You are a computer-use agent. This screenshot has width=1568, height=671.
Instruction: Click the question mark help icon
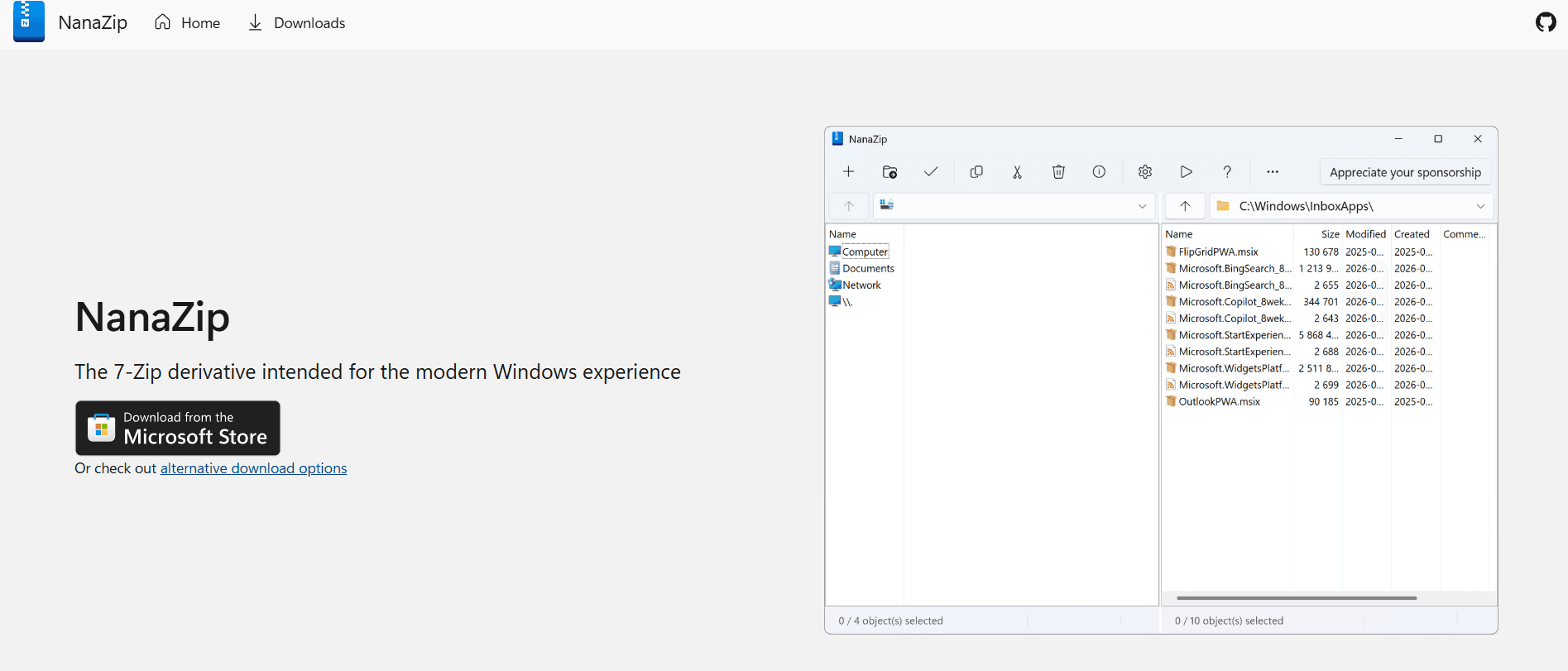point(1227,172)
